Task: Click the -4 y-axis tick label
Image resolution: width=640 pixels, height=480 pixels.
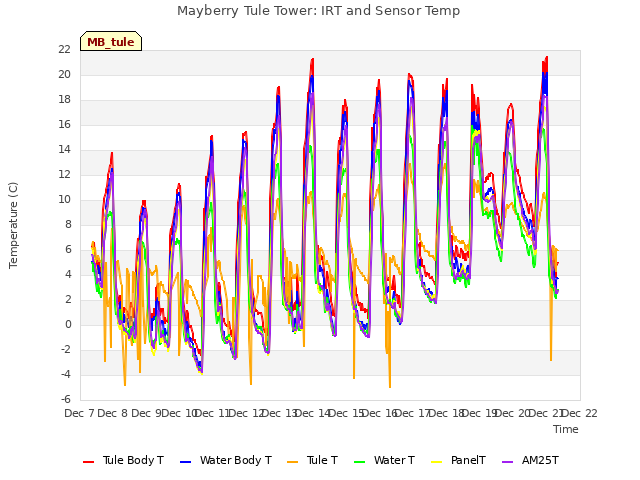Action: [x=66, y=374]
